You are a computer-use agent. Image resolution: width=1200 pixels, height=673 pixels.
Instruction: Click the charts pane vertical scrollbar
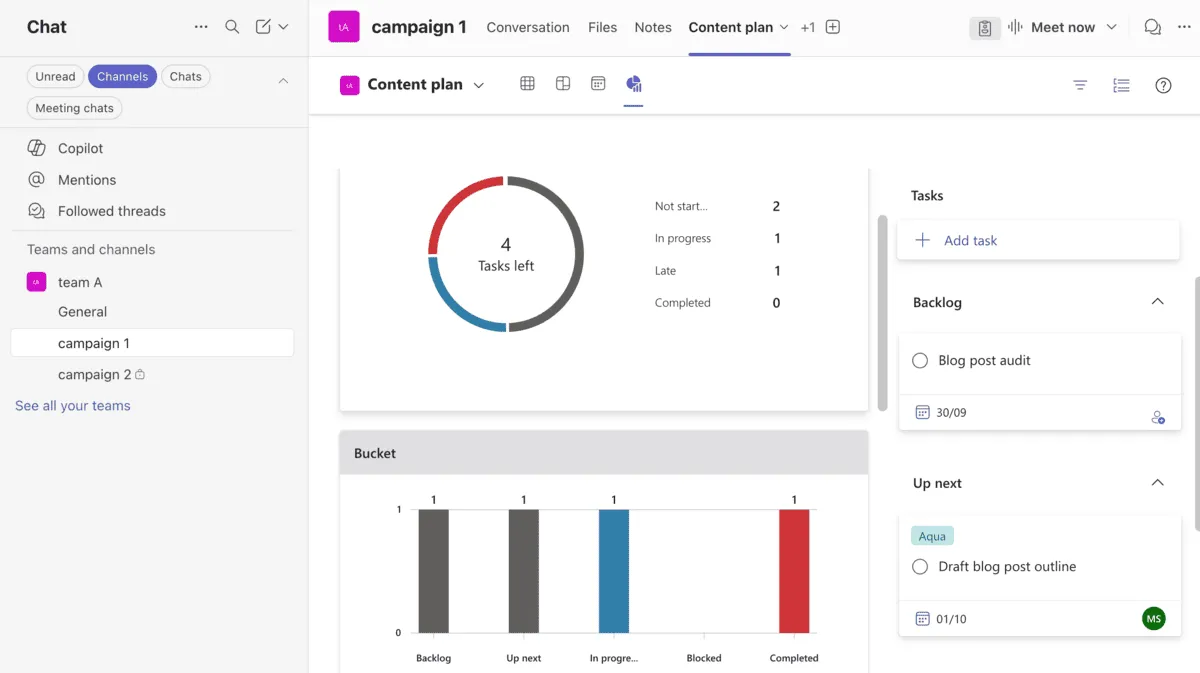point(882,312)
